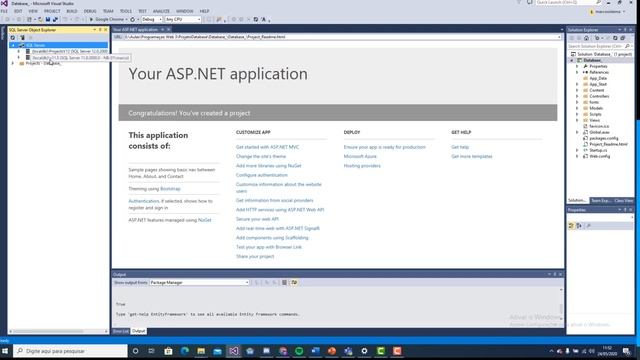Toggle word wrap in Output panel
Viewport: 640px width, 360px height.
[294, 282]
